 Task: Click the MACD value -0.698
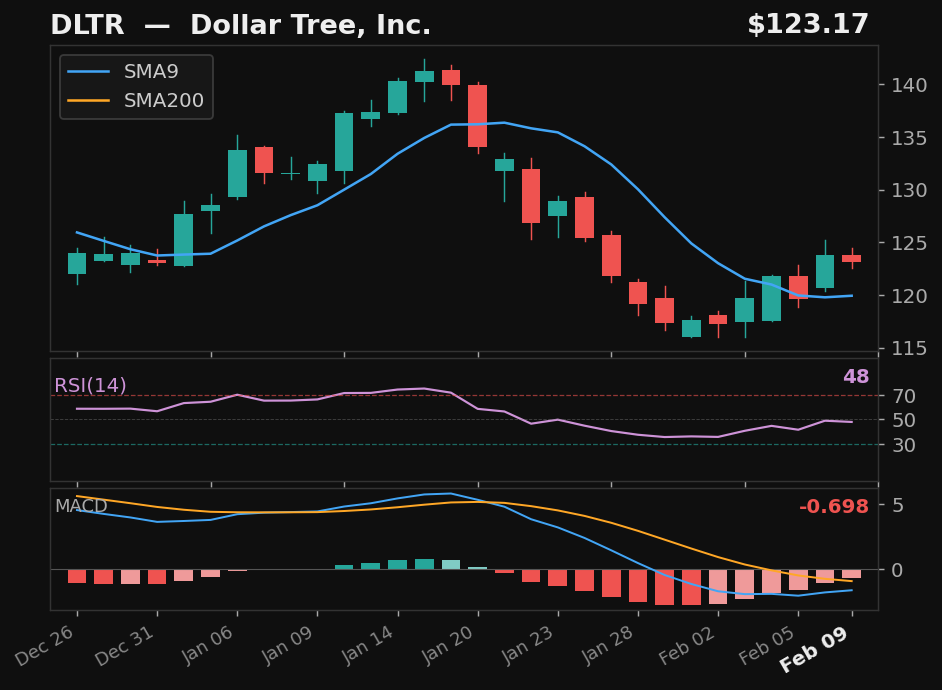834,507
